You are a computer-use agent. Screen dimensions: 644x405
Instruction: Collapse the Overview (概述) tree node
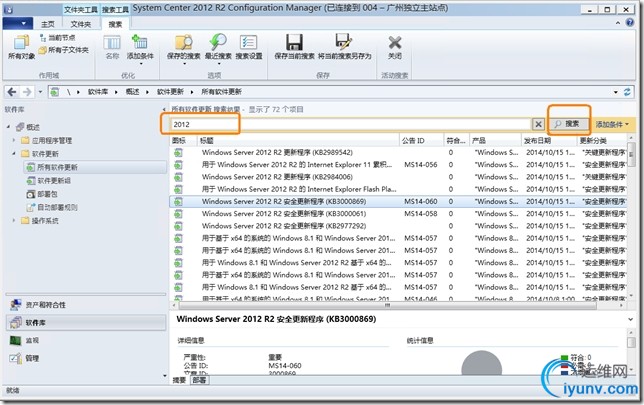point(9,127)
